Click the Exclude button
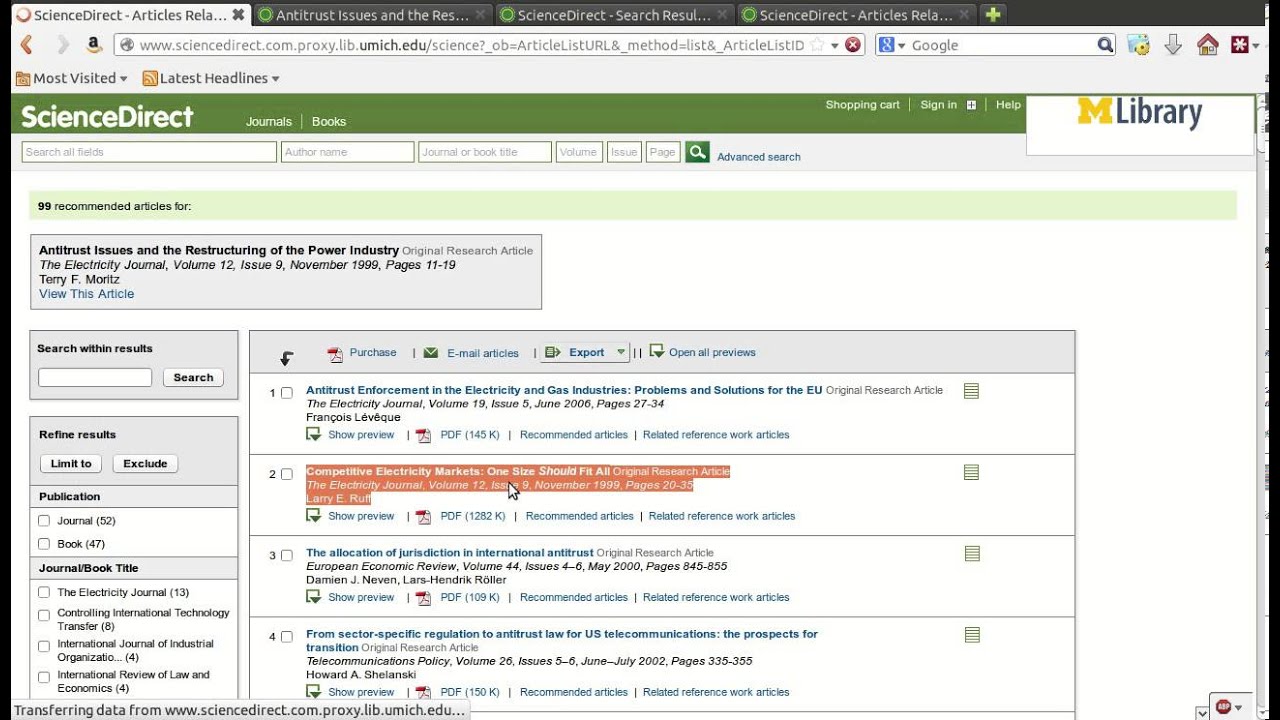Viewport: 1280px width, 720px height. click(145, 464)
